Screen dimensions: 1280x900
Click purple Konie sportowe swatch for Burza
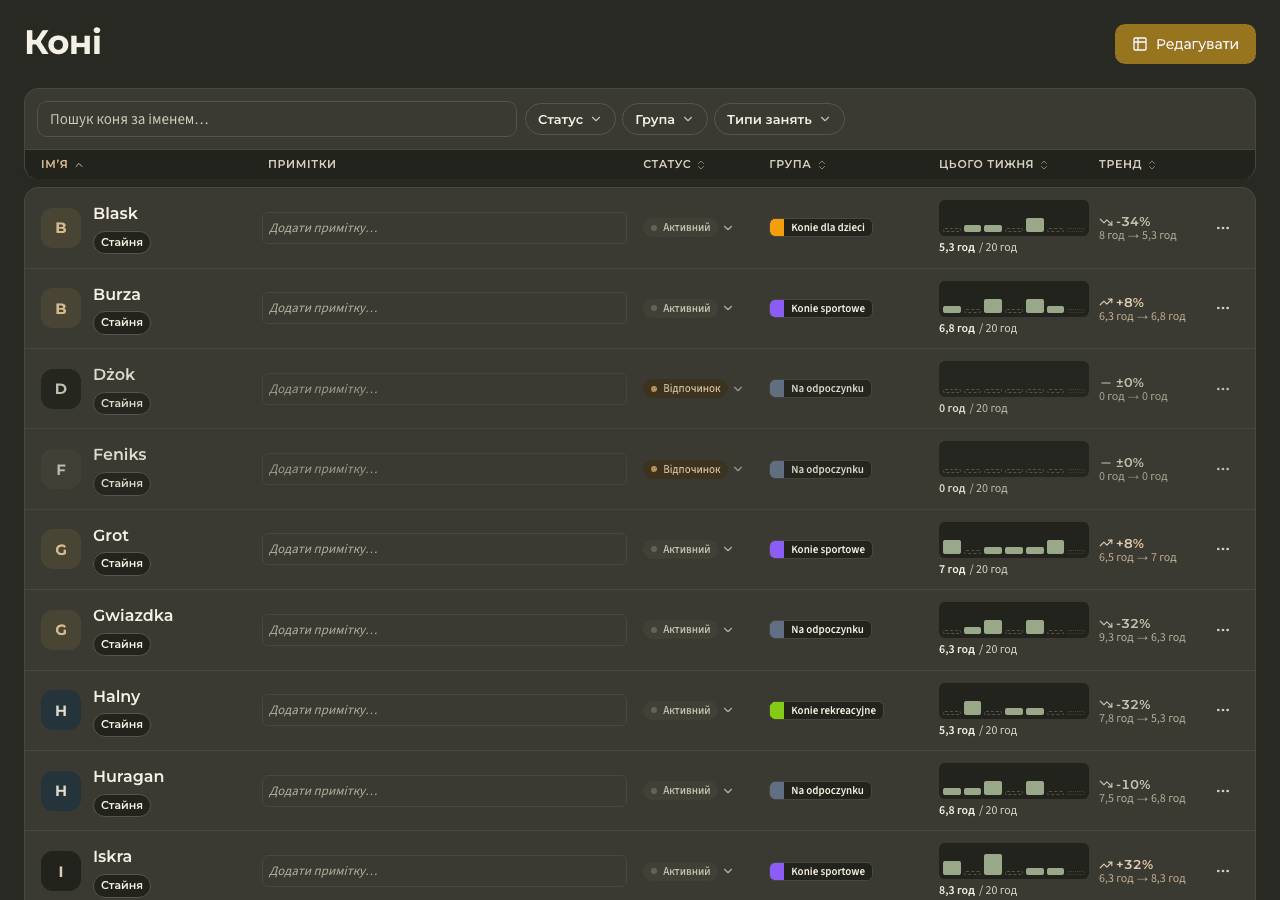777,308
